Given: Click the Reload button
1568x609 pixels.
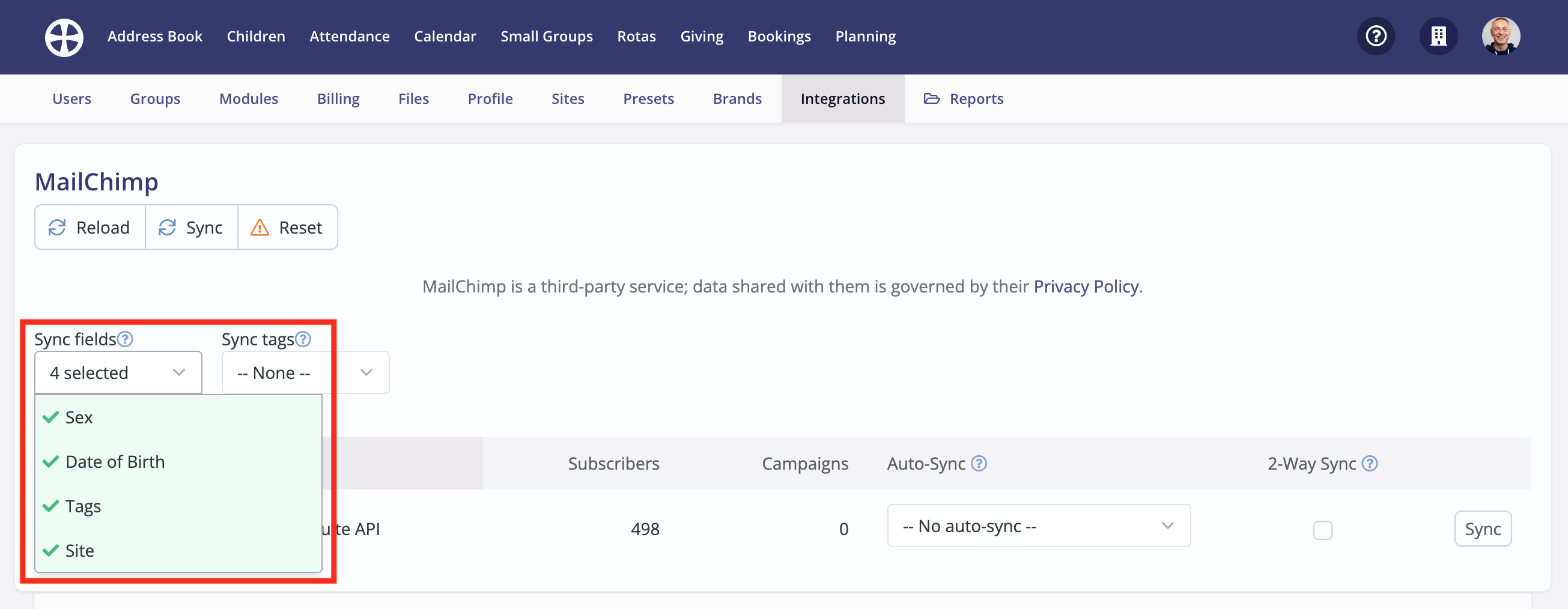Looking at the screenshot, I should click(x=90, y=228).
